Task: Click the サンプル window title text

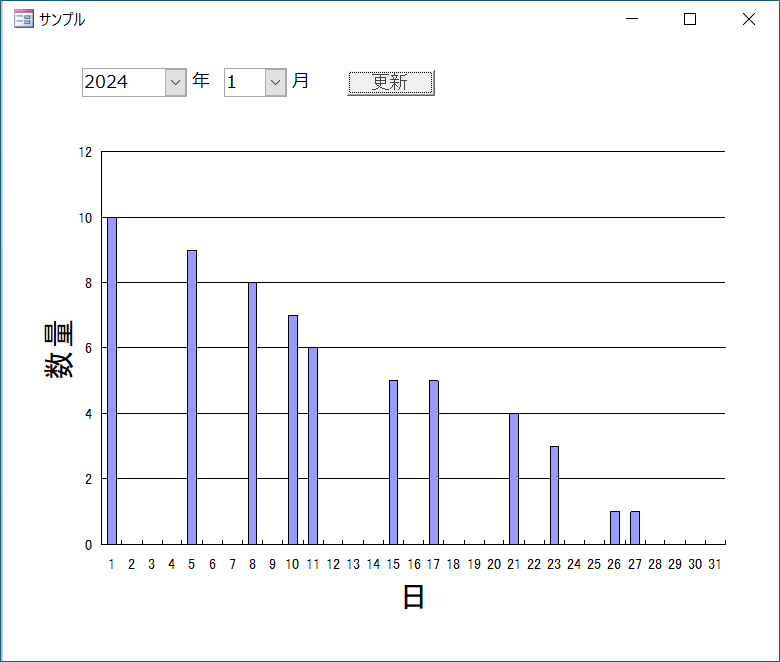Action: [62, 19]
